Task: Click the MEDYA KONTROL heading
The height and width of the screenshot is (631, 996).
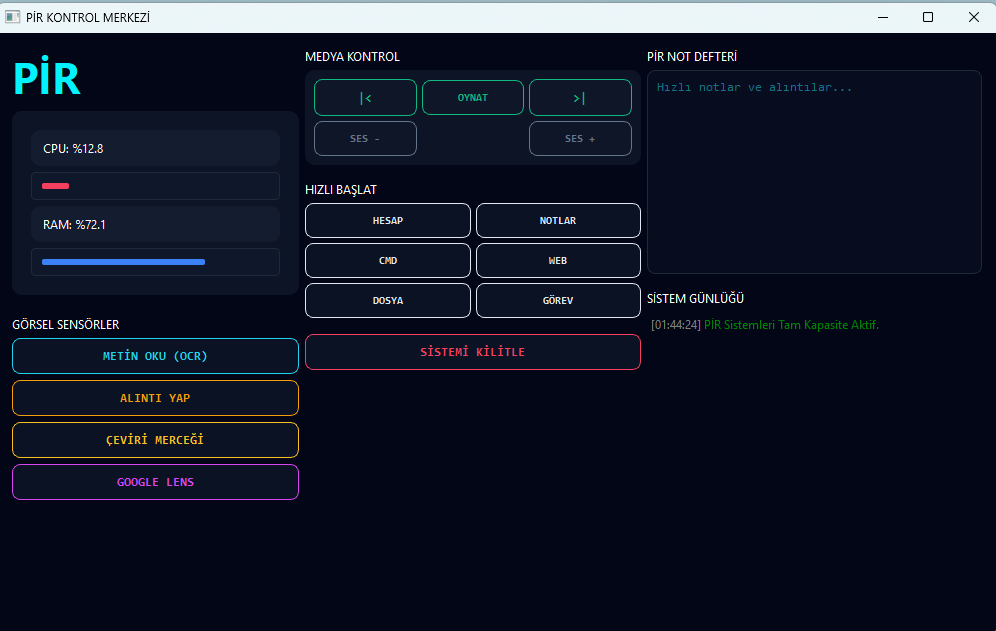Action: (x=353, y=57)
